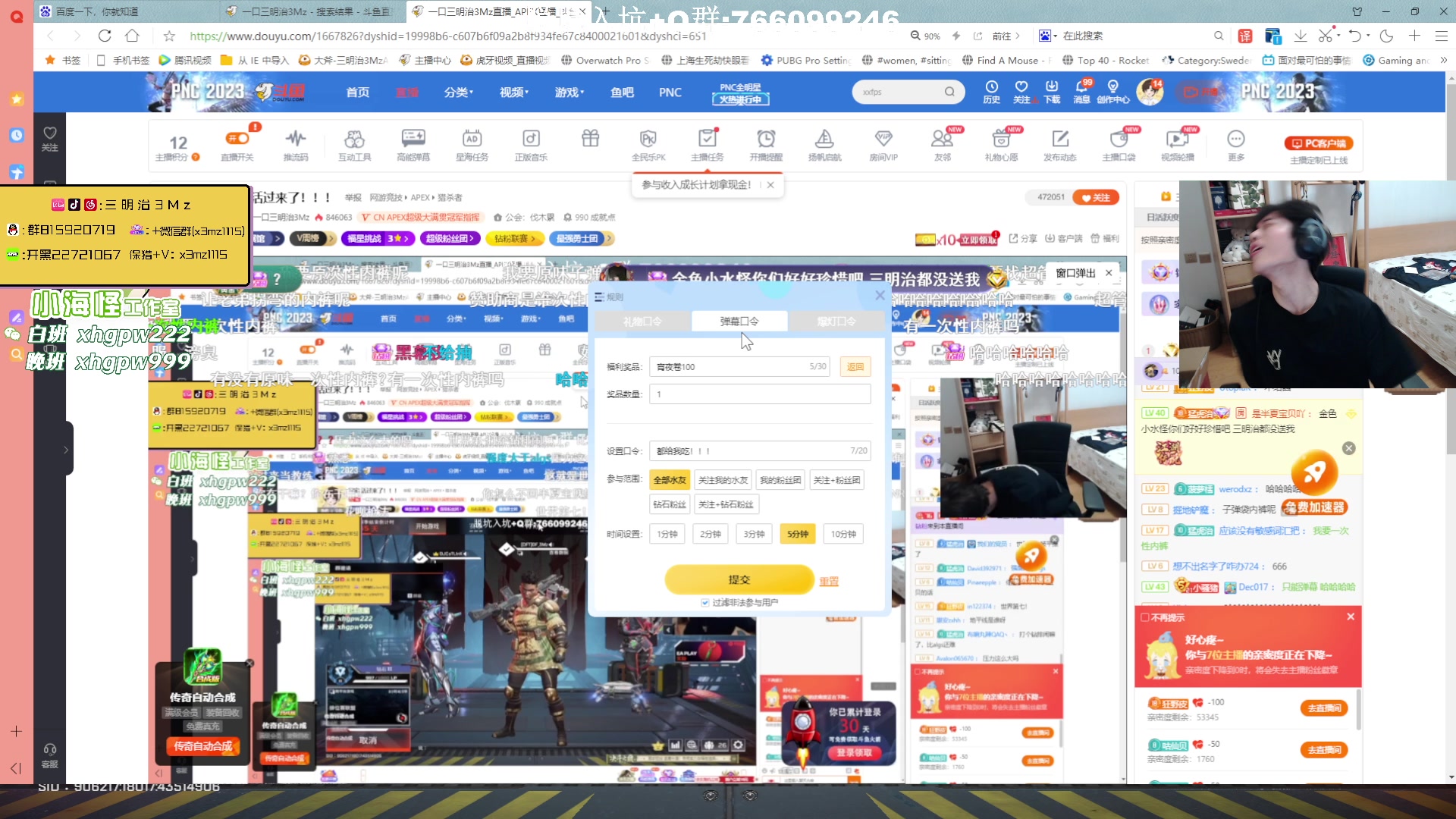This screenshot has width=1456, height=819.
Task: Open 扬帆启航 sailboat icon
Action: coord(824,144)
